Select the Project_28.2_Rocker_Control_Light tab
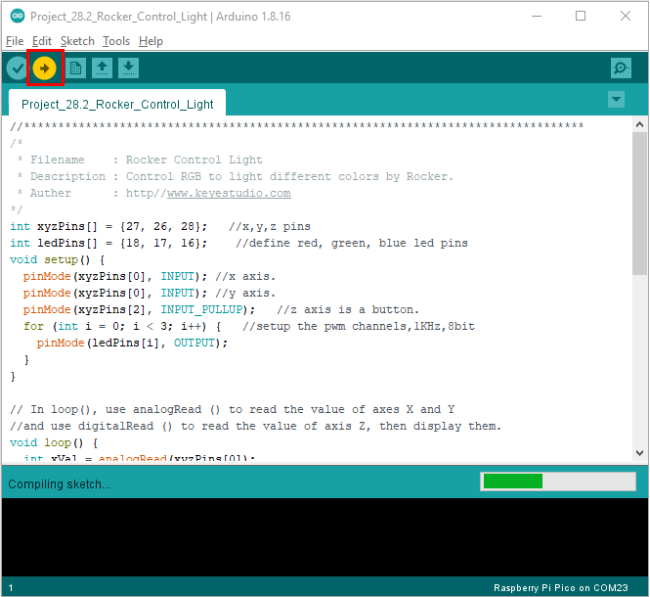The width and height of the screenshot is (650, 597). pos(117,104)
